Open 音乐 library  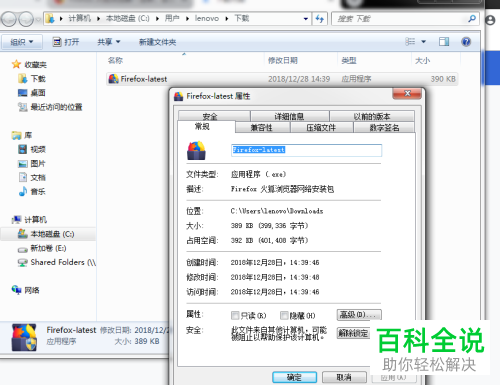click(x=32, y=191)
